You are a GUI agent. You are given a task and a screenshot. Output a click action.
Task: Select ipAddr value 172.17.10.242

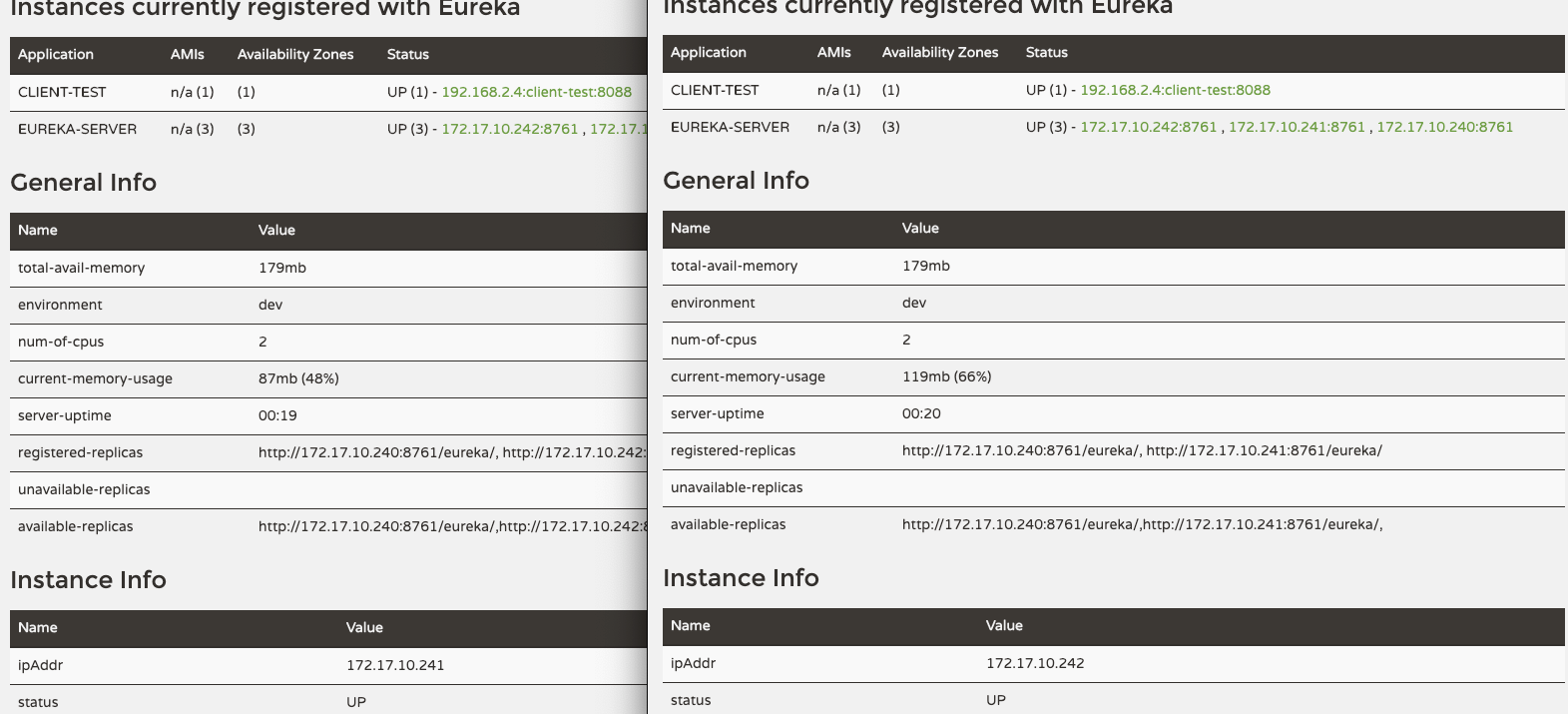point(1035,663)
